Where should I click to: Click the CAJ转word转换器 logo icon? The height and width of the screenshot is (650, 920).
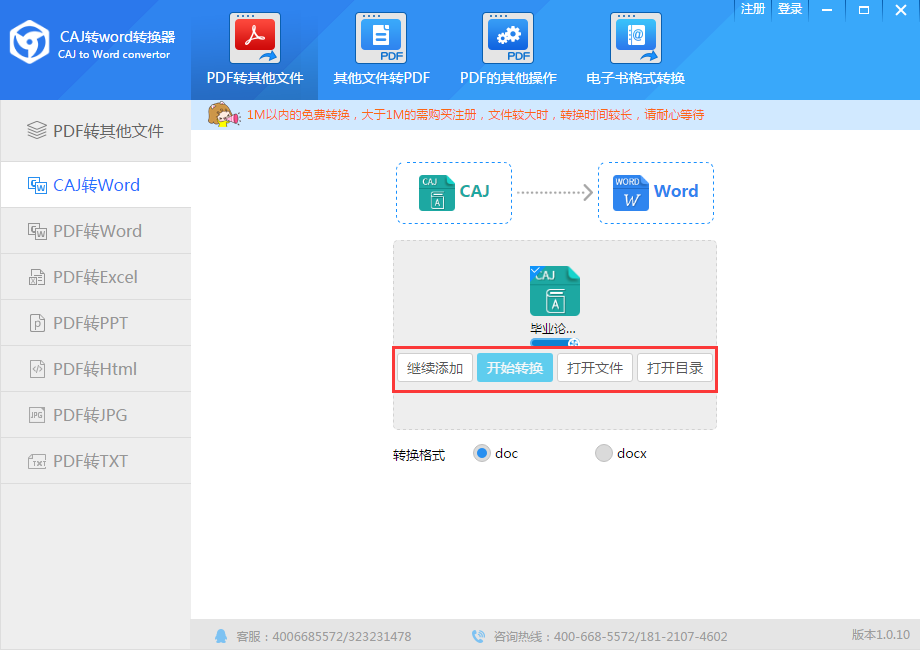(x=29, y=42)
